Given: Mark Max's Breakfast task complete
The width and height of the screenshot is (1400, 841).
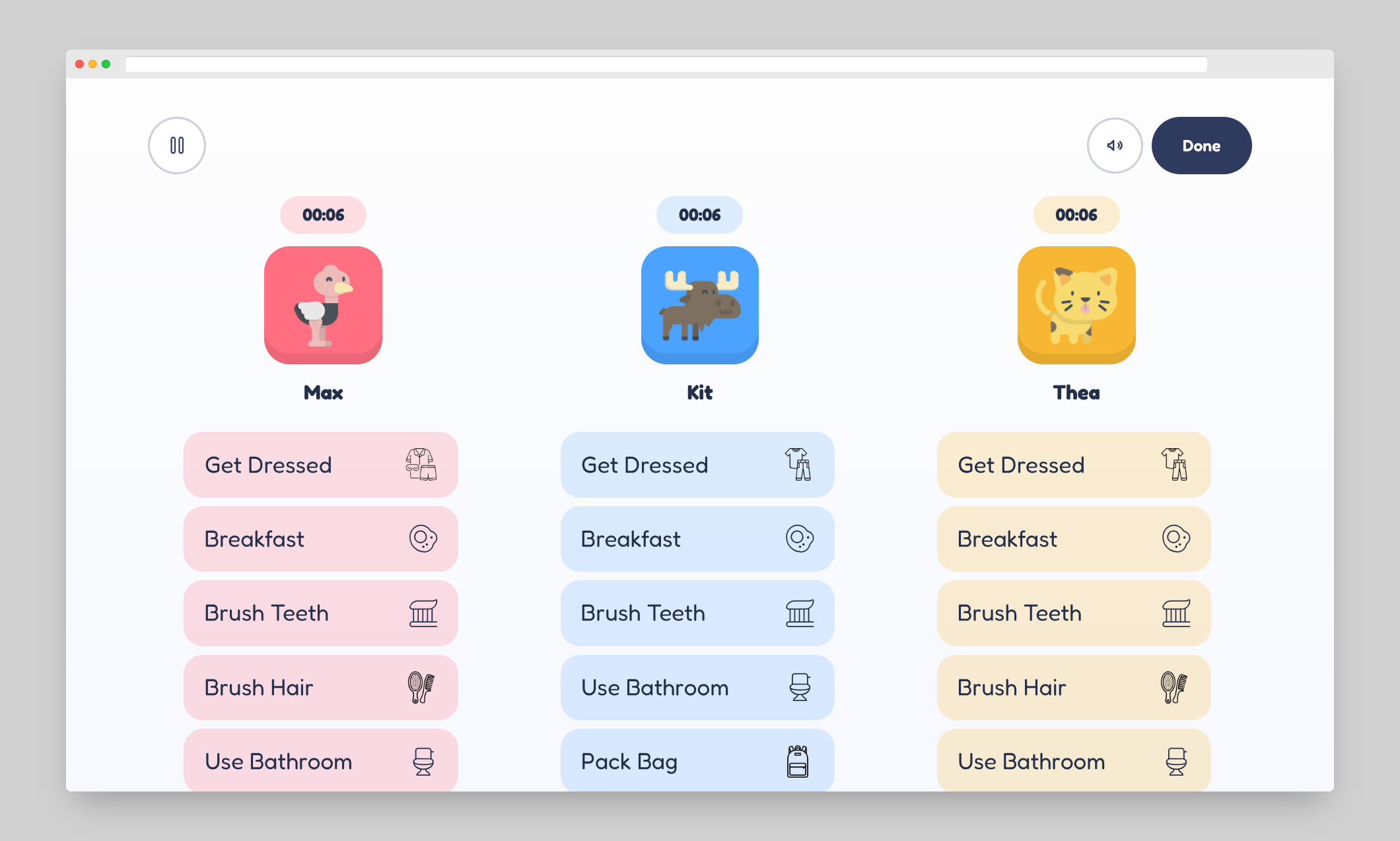Looking at the screenshot, I should 320,539.
